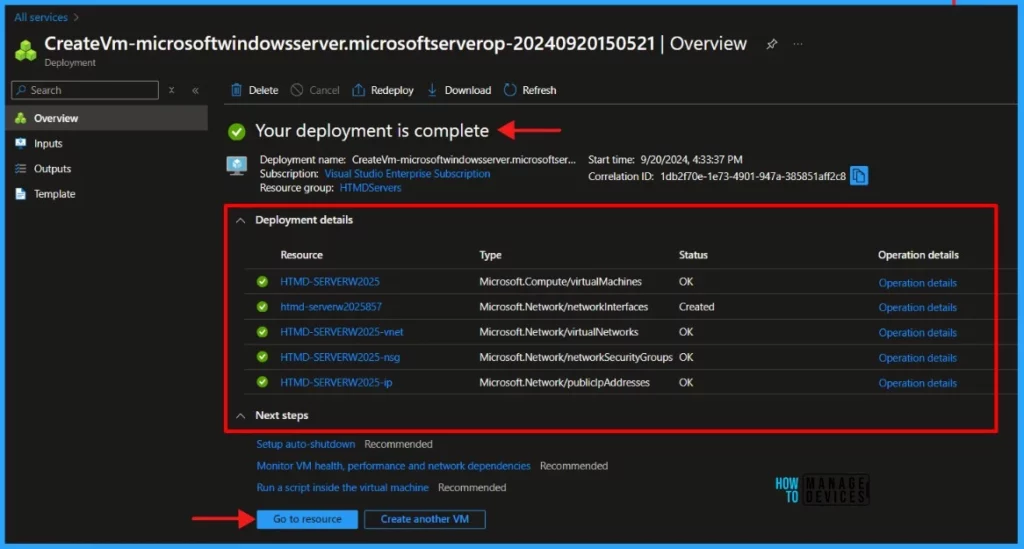The height and width of the screenshot is (549, 1024).
Task: View Operation details for the networkInterfaces row
Action: click(x=917, y=307)
